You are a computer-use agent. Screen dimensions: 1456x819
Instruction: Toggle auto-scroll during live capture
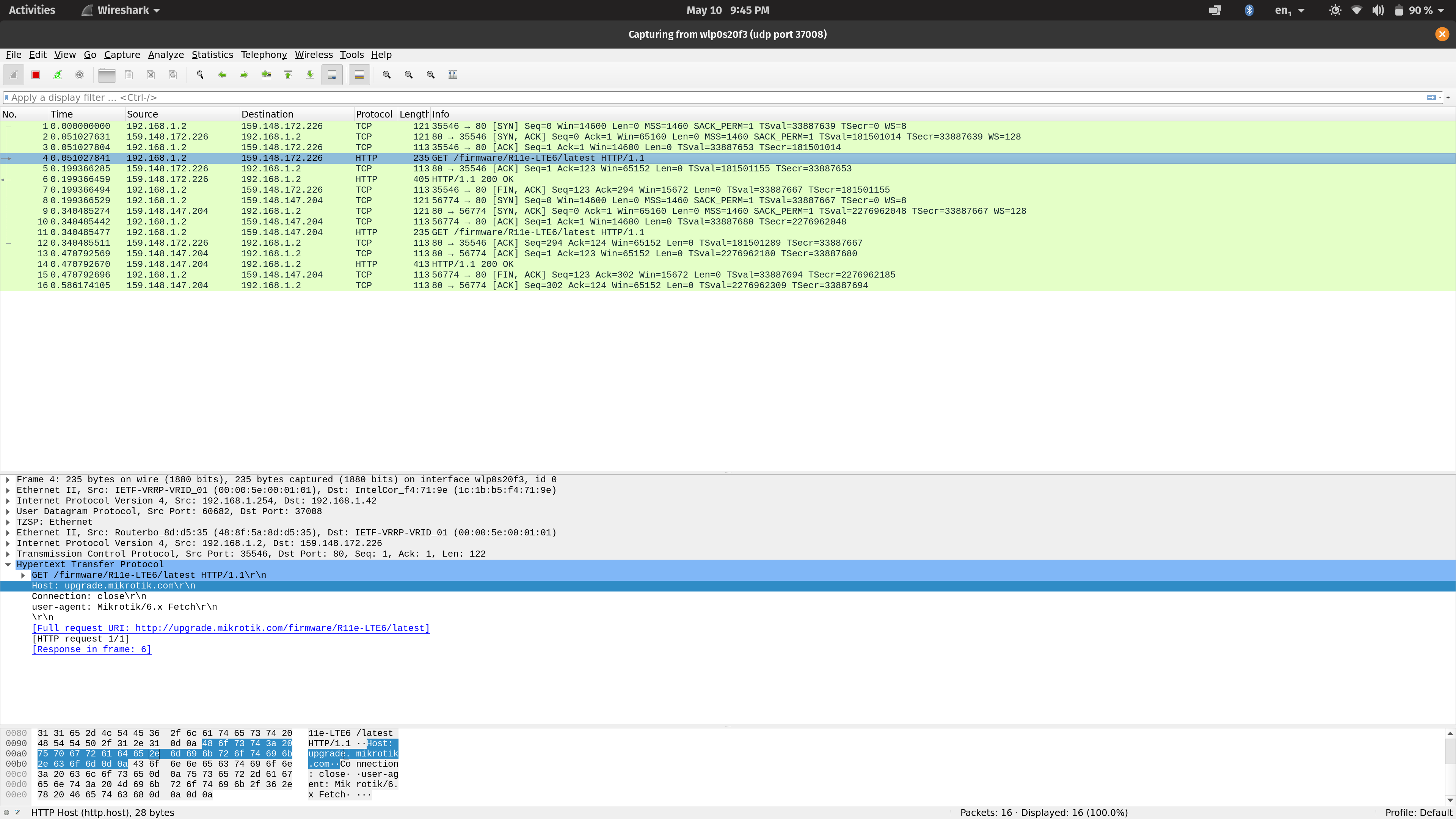333,75
